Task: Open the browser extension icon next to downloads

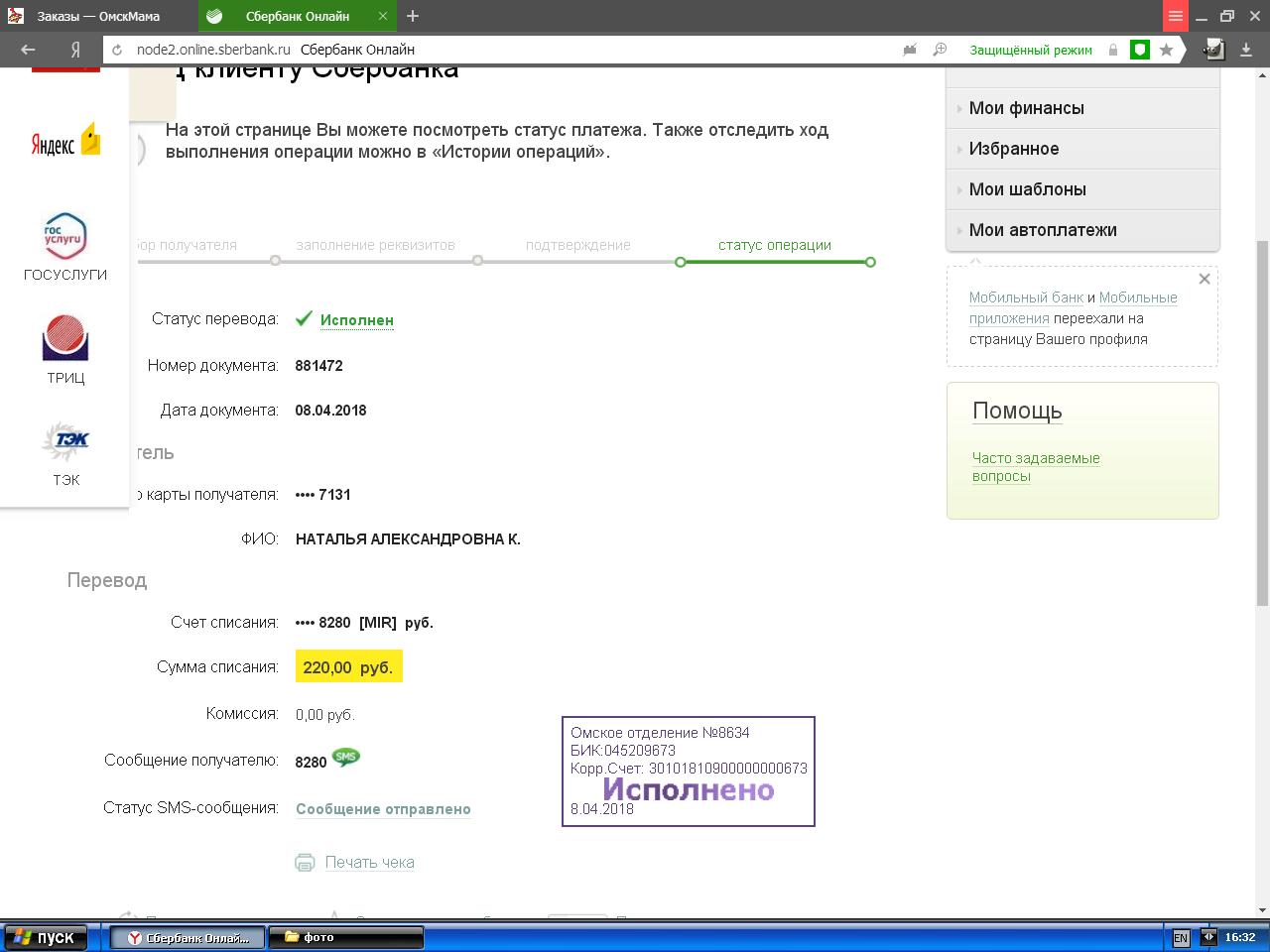Action: tap(1213, 50)
